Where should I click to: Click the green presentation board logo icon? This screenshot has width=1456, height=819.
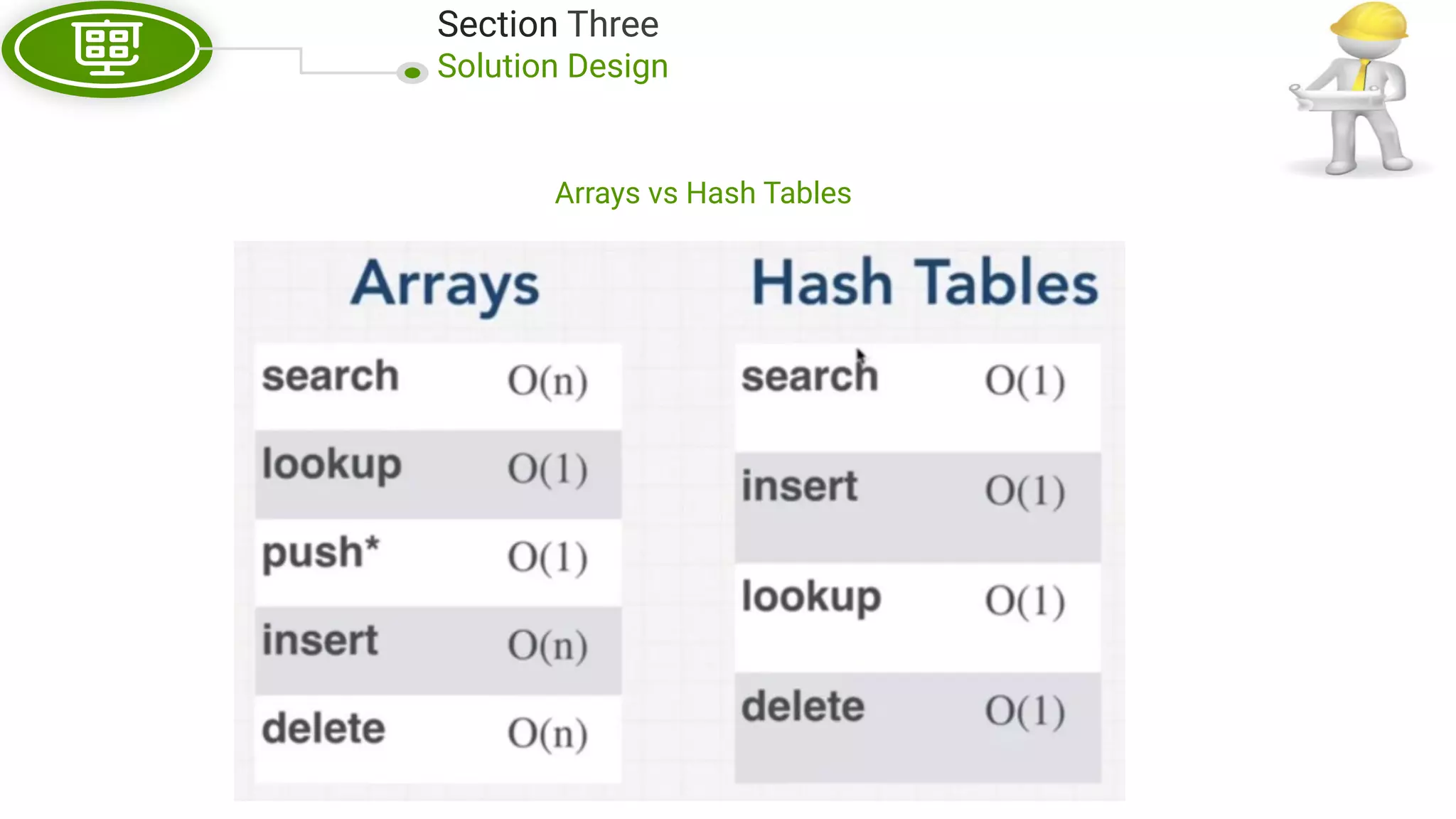(x=107, y=48)
